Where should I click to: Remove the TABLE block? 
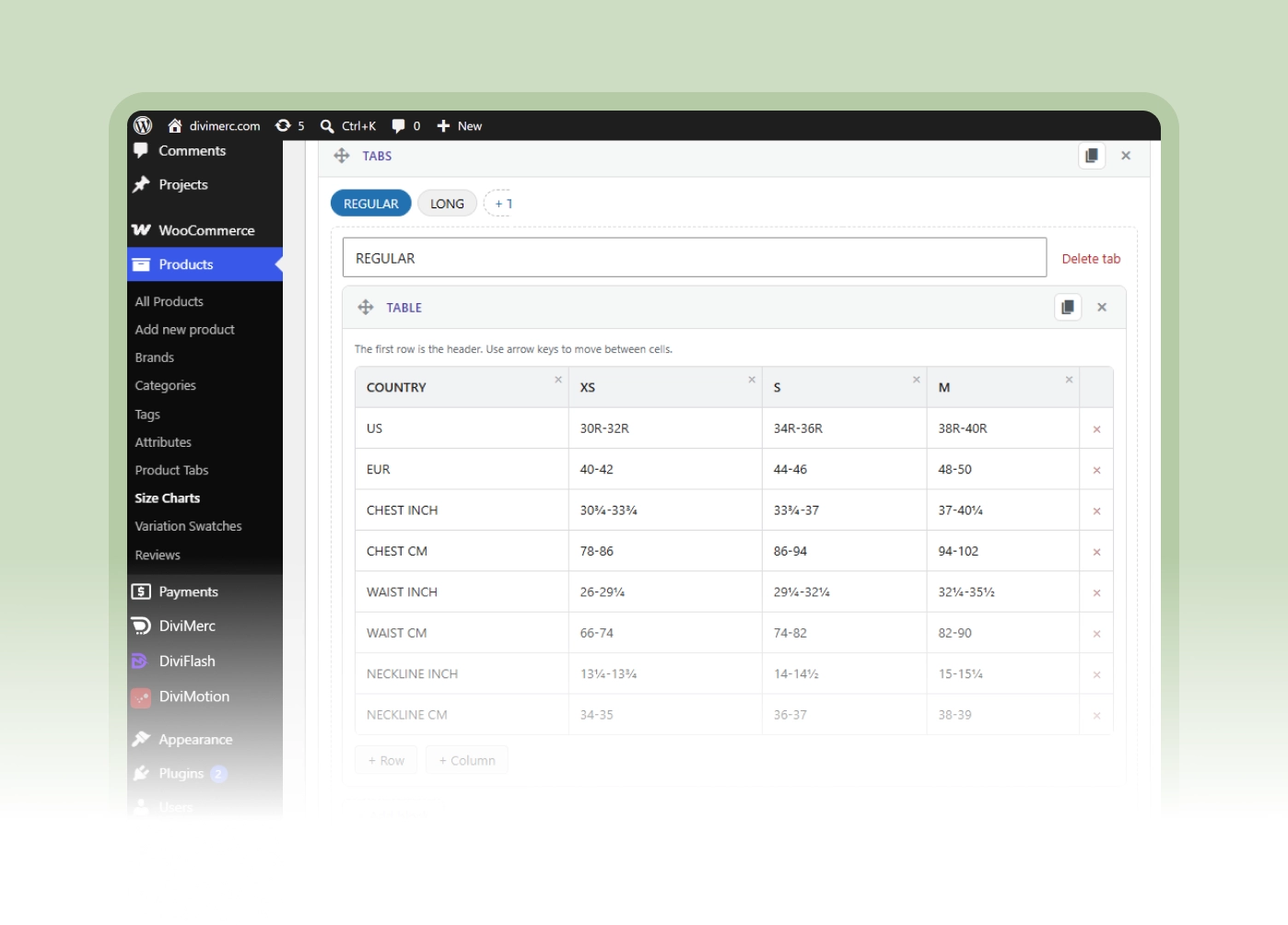tap(1102, 307)
